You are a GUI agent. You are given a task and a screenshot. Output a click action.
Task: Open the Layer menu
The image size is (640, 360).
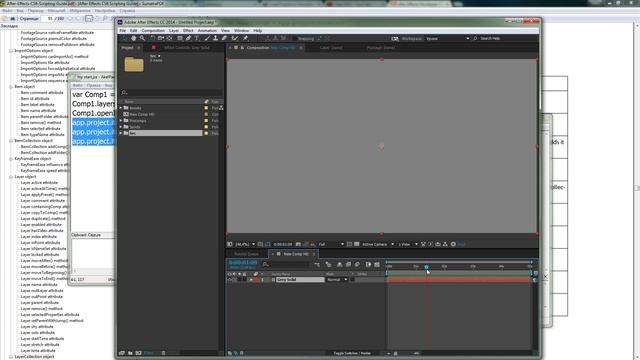(173, 31)
